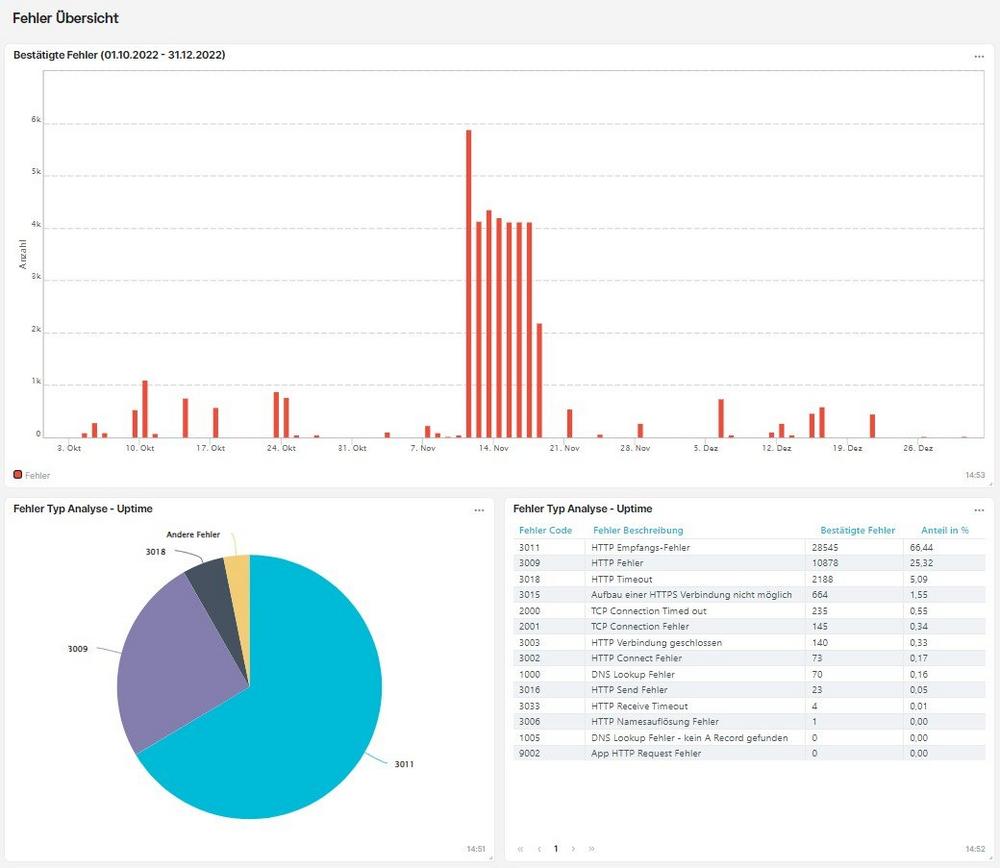
Task: Sort table by Bestätigte Fehler column
Action: 857,530
